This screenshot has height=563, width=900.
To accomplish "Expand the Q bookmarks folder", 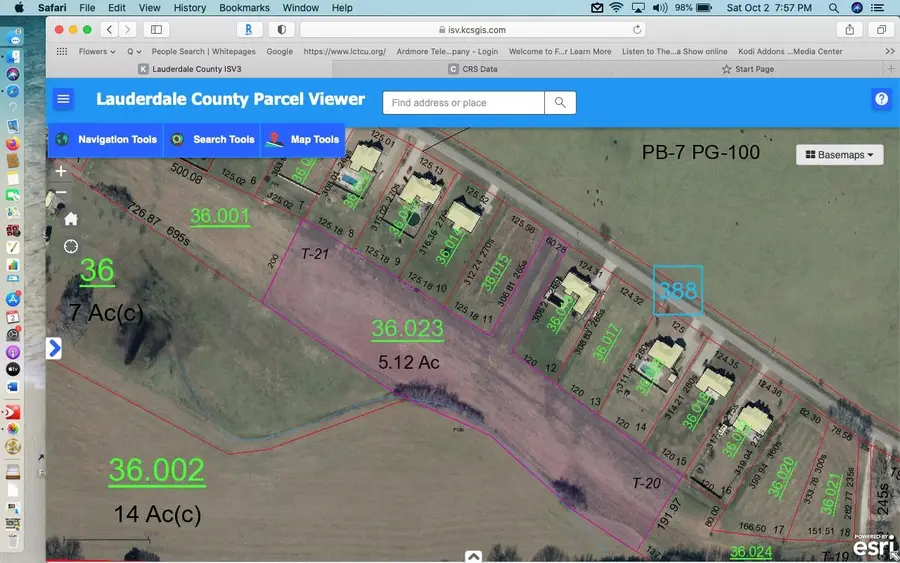I will click(x=134, y=51).
